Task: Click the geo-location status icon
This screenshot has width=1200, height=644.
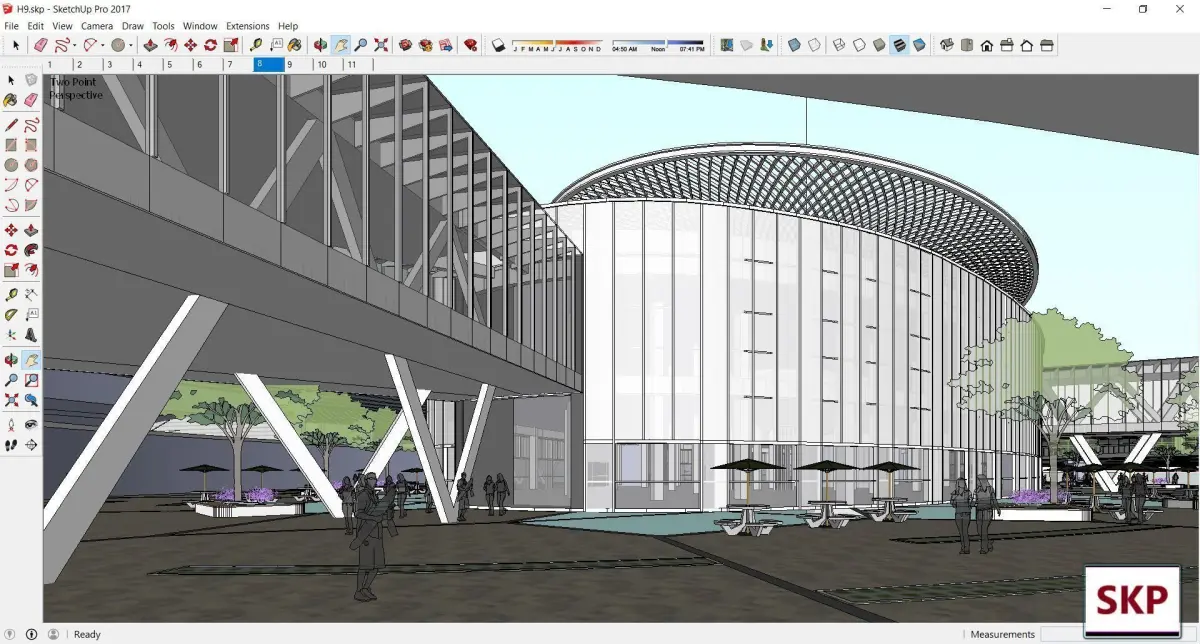Action: click(11, 634)
